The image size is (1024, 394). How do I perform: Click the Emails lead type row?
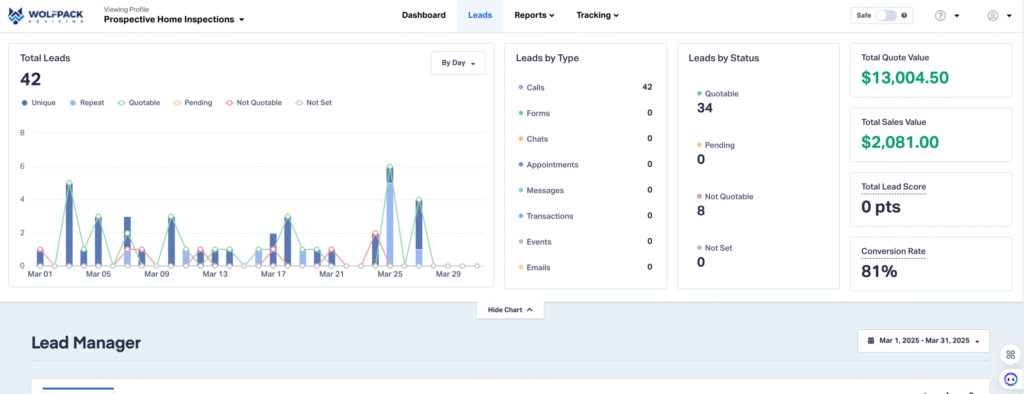[584, 267]
